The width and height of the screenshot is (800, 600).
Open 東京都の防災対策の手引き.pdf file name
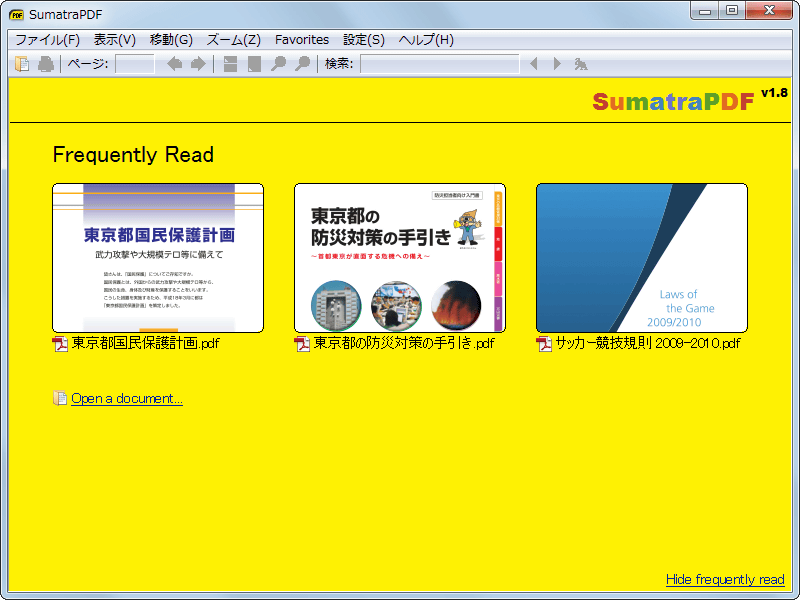[404, 343]
